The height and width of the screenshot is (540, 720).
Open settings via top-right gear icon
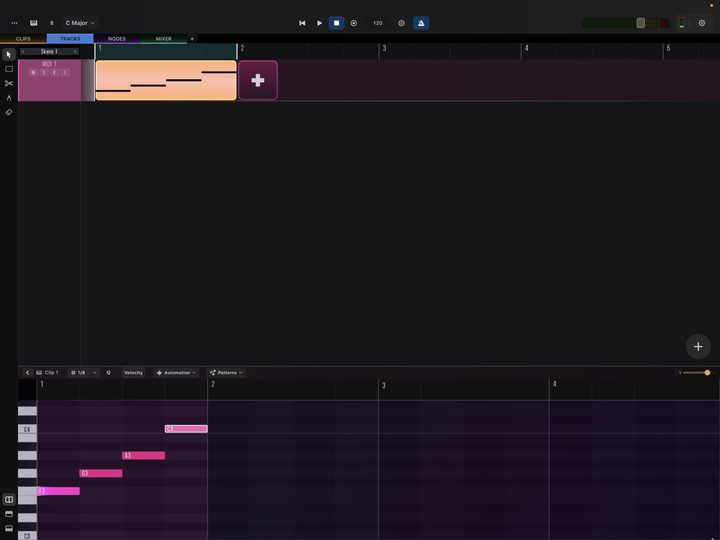(x=702, y=23)
